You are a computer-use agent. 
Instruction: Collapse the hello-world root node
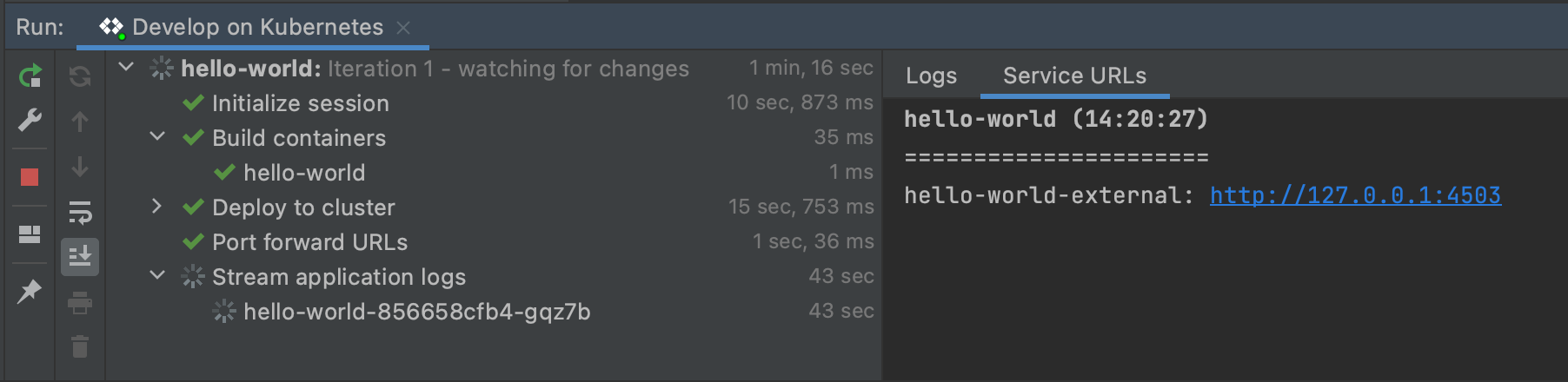pos(126,67)
